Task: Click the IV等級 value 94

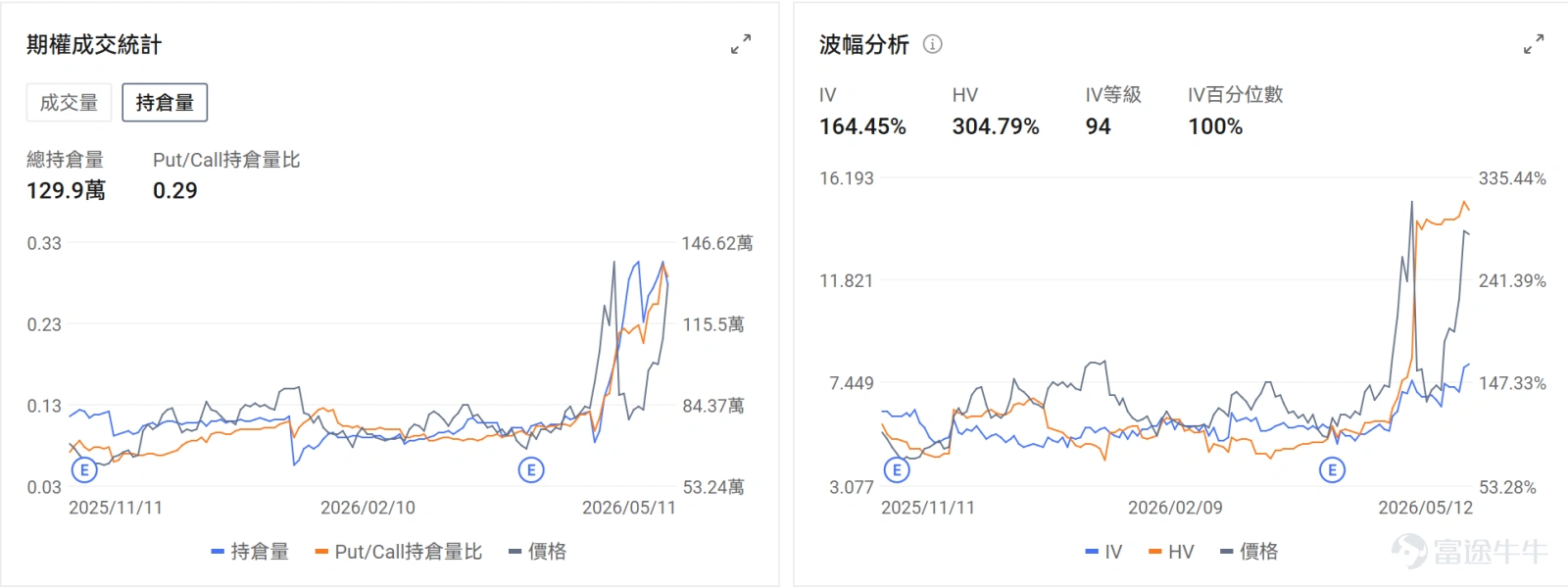Action: click(1099, 126)
